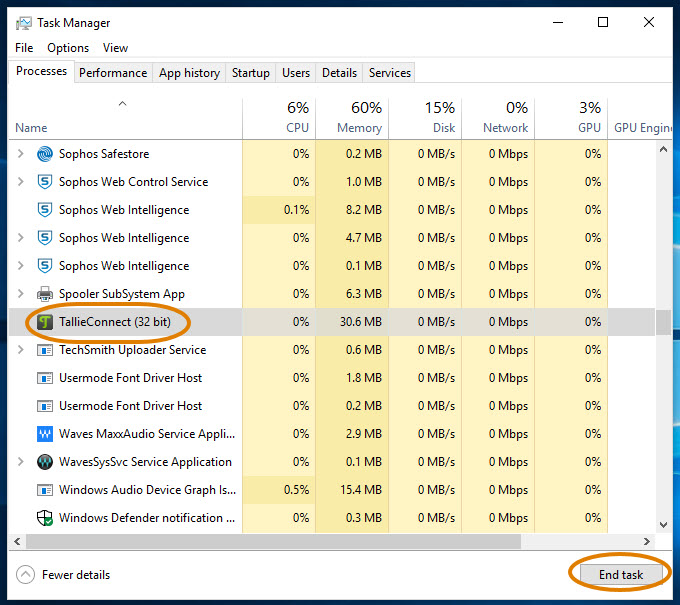Click the TechSmith Uploader Service icon
This screenshot has width=680, height=605.
(x=45, y=350)
